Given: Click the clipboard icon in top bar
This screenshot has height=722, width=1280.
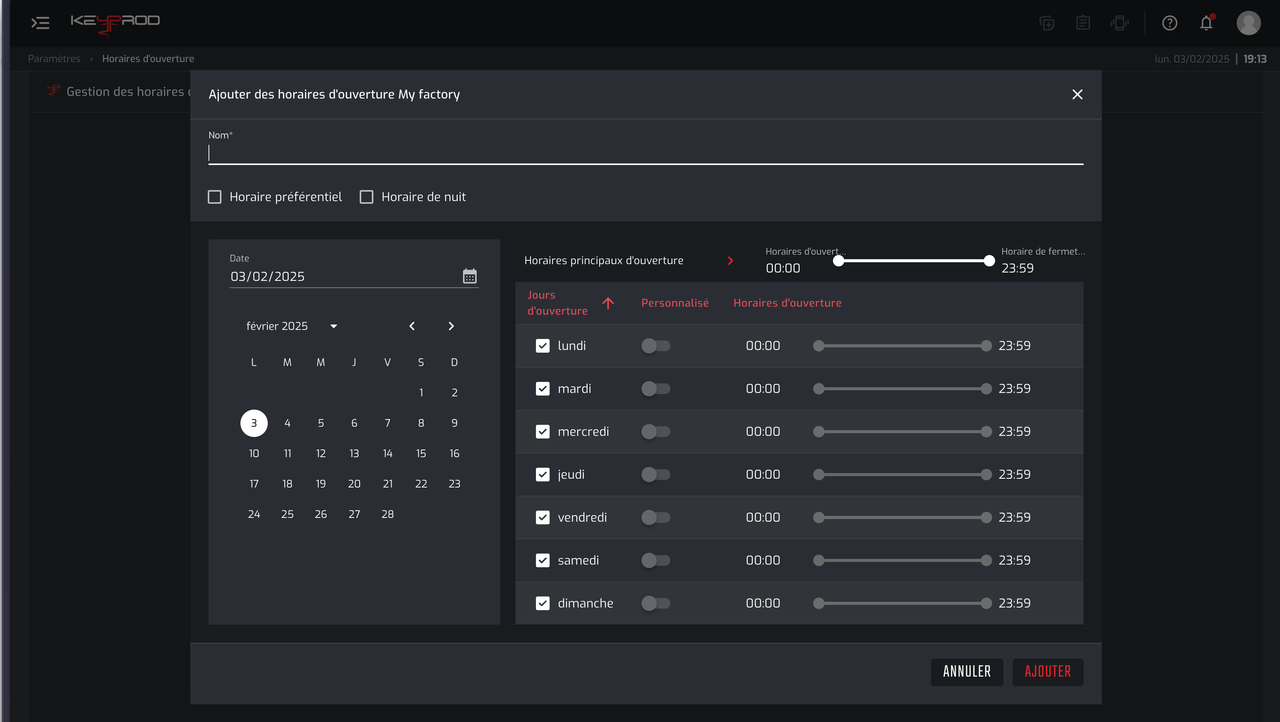Looking at the screenshot, I should [1083, 23].
